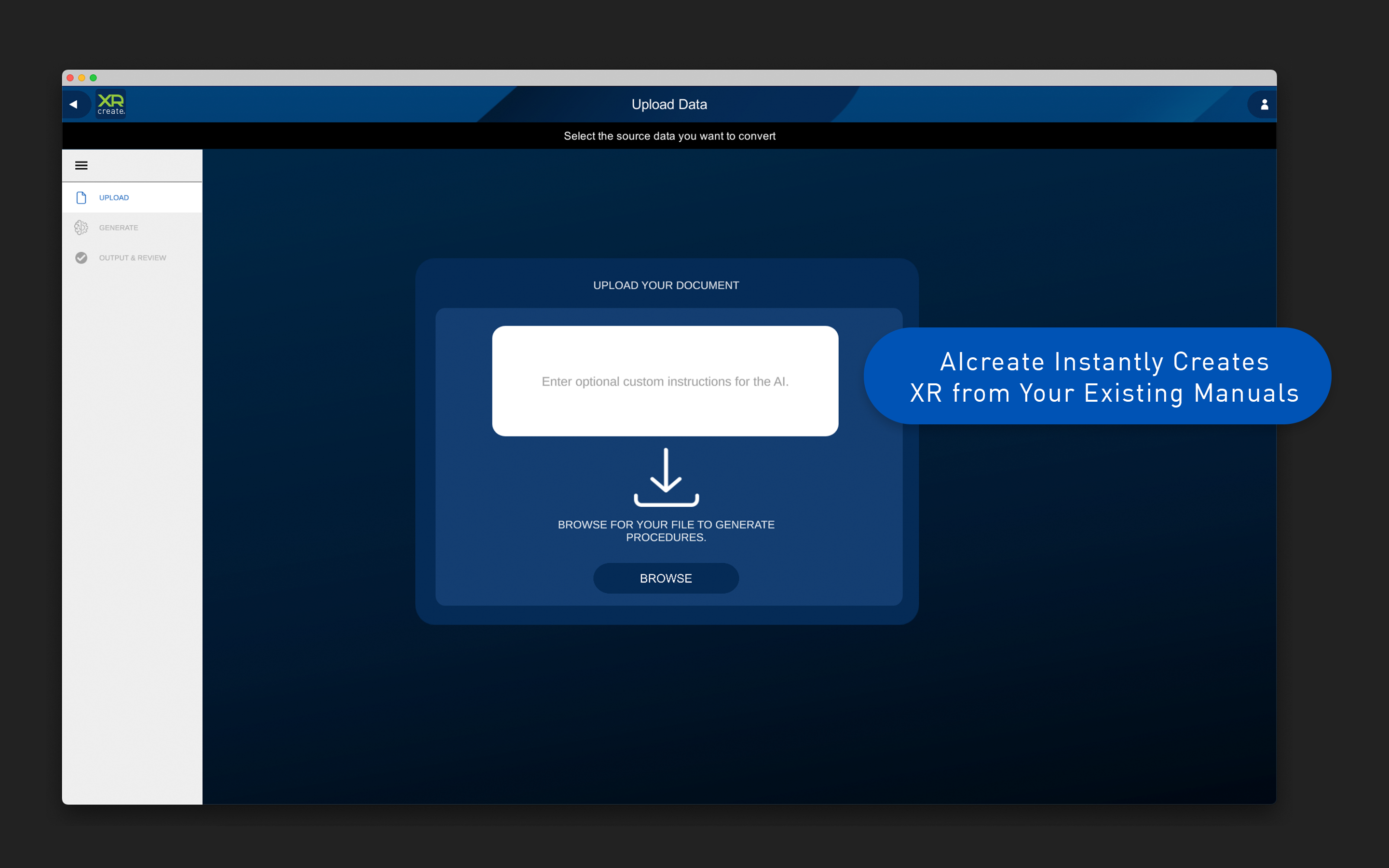Click the Upload document icon in the sidebar
The width and height of the screenshot is (1389, 868).
[82, 198]
